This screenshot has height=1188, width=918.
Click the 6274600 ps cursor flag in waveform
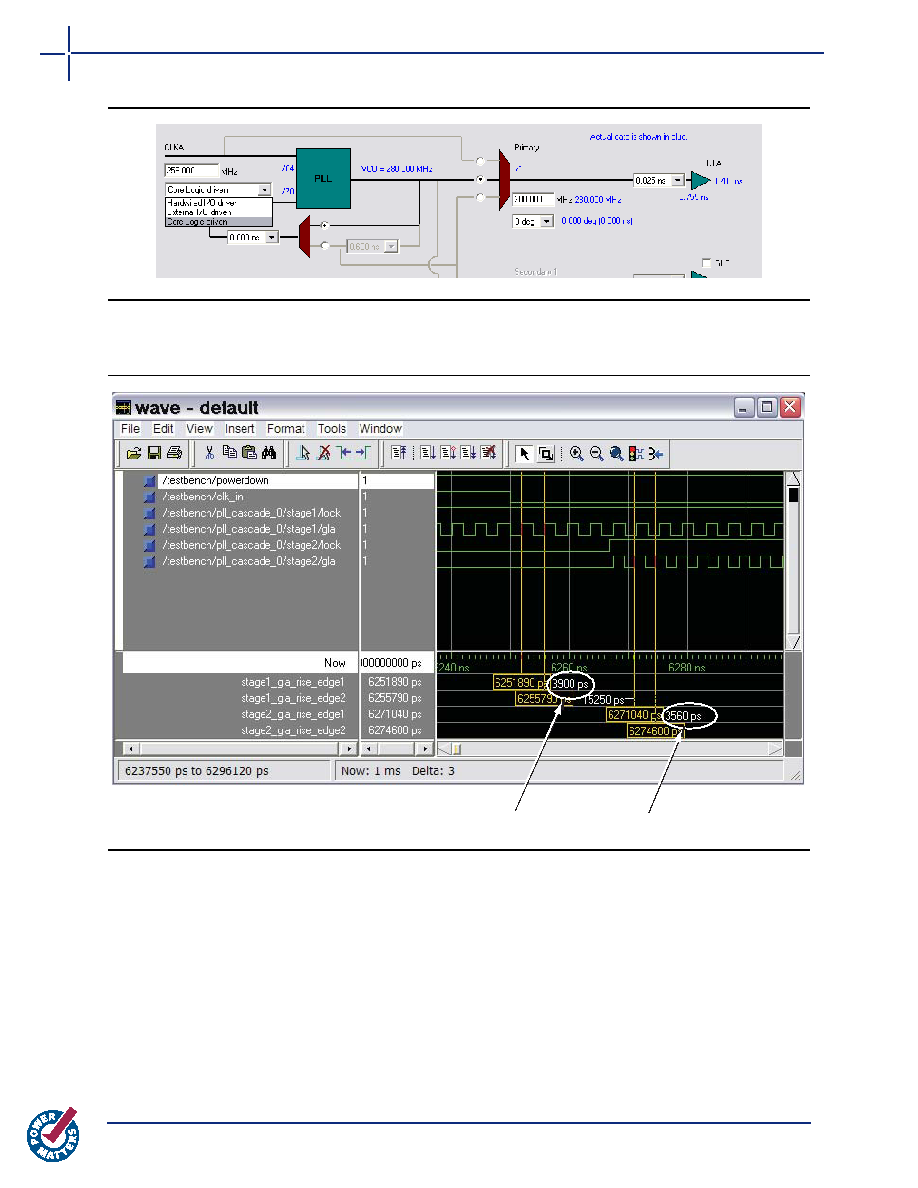(x=656, y=731)
